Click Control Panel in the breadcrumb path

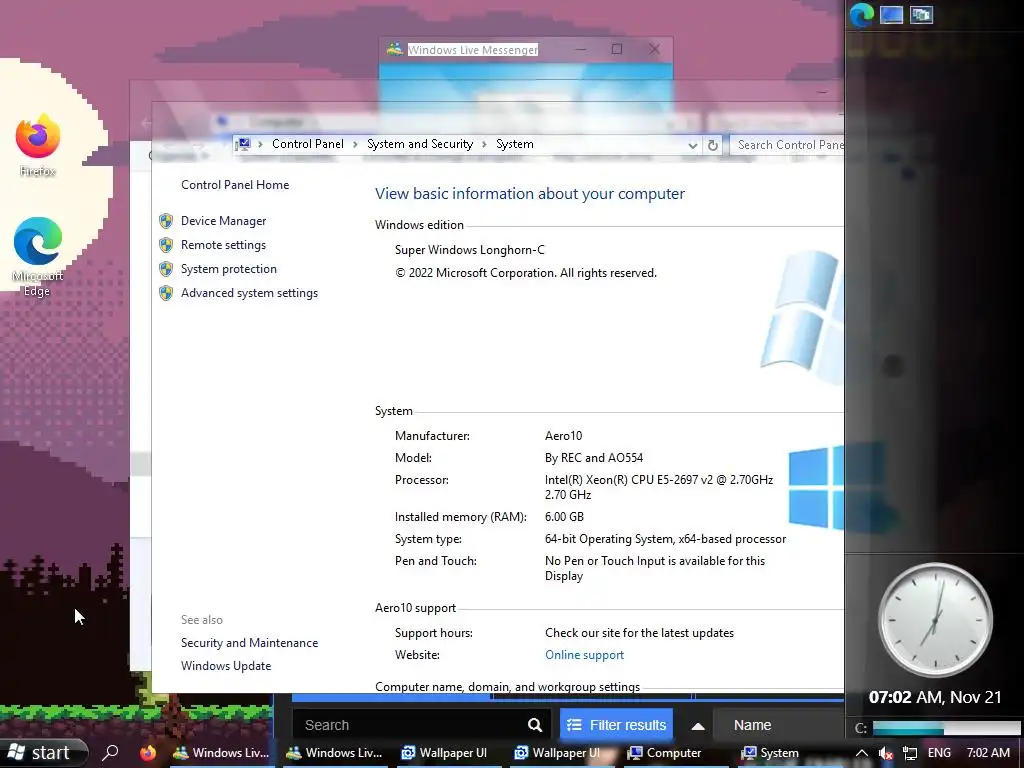click(308, 144)
